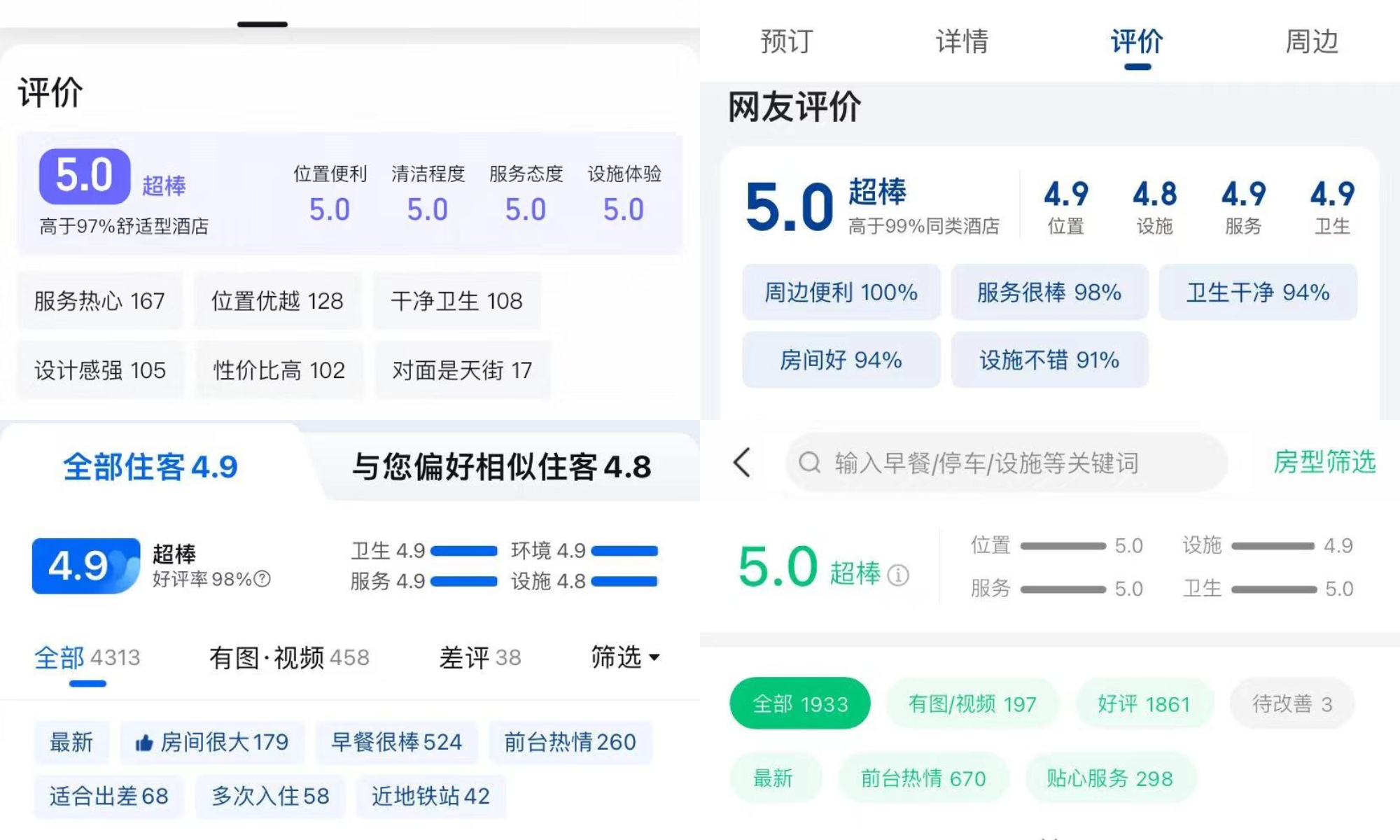Click the 卫生 4.9 rating bar

[463, 551]
